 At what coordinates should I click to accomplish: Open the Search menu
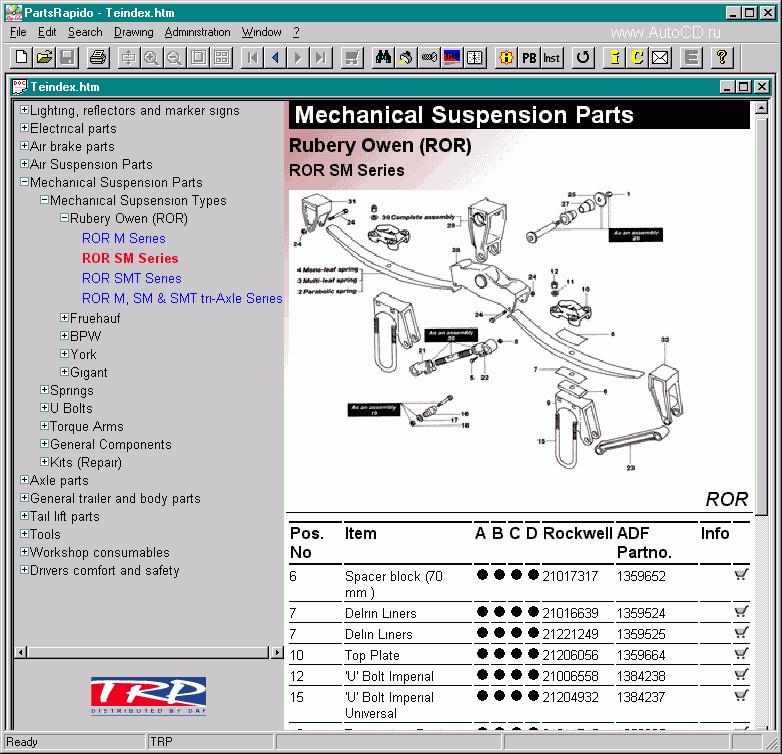click(x=85, y=32)
